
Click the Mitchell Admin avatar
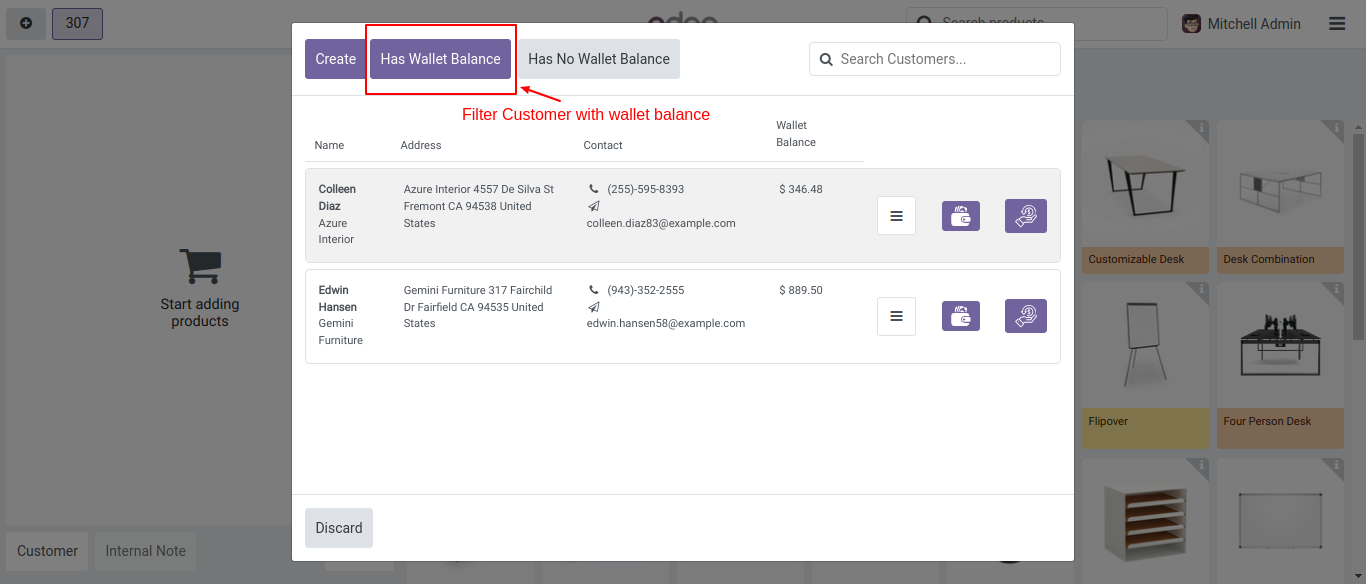1191,24
